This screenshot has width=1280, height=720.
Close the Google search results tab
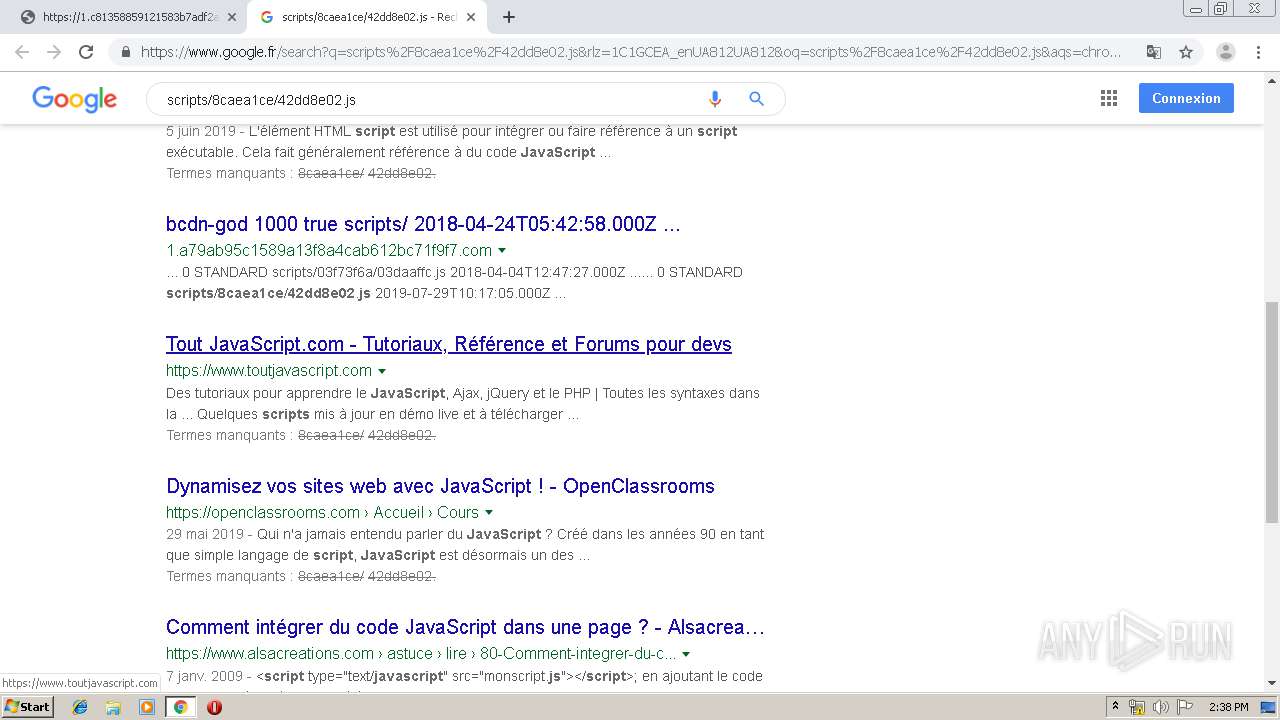click(x=471, y=17)
